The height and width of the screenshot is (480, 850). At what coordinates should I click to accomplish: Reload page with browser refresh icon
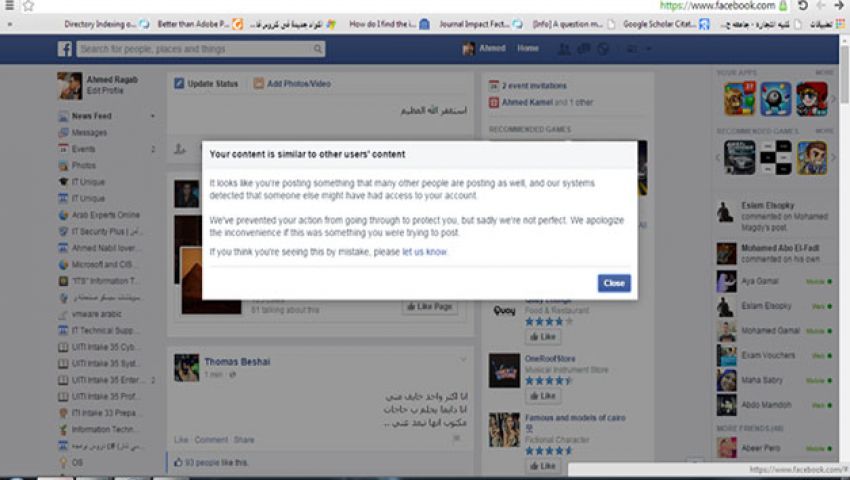(803, 6)
